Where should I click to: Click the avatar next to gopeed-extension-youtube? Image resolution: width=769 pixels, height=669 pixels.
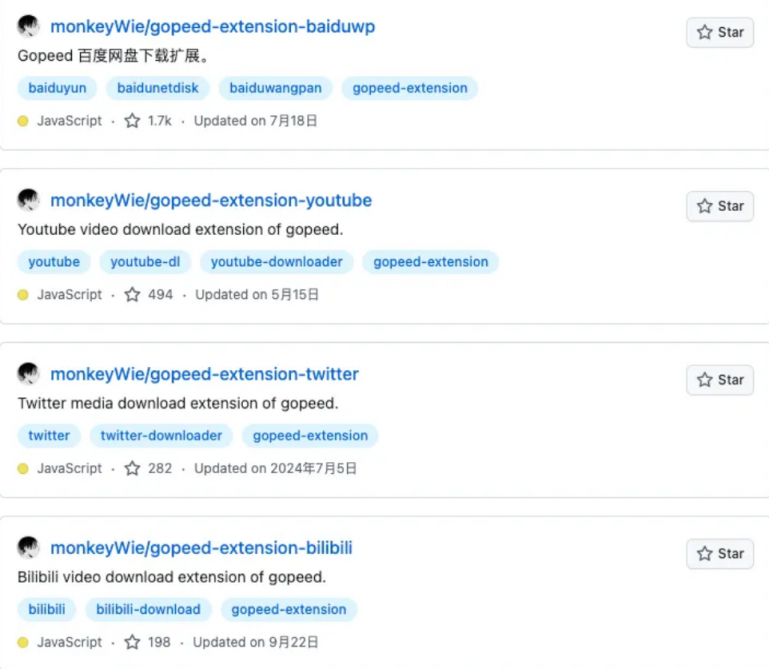[29, 200]
